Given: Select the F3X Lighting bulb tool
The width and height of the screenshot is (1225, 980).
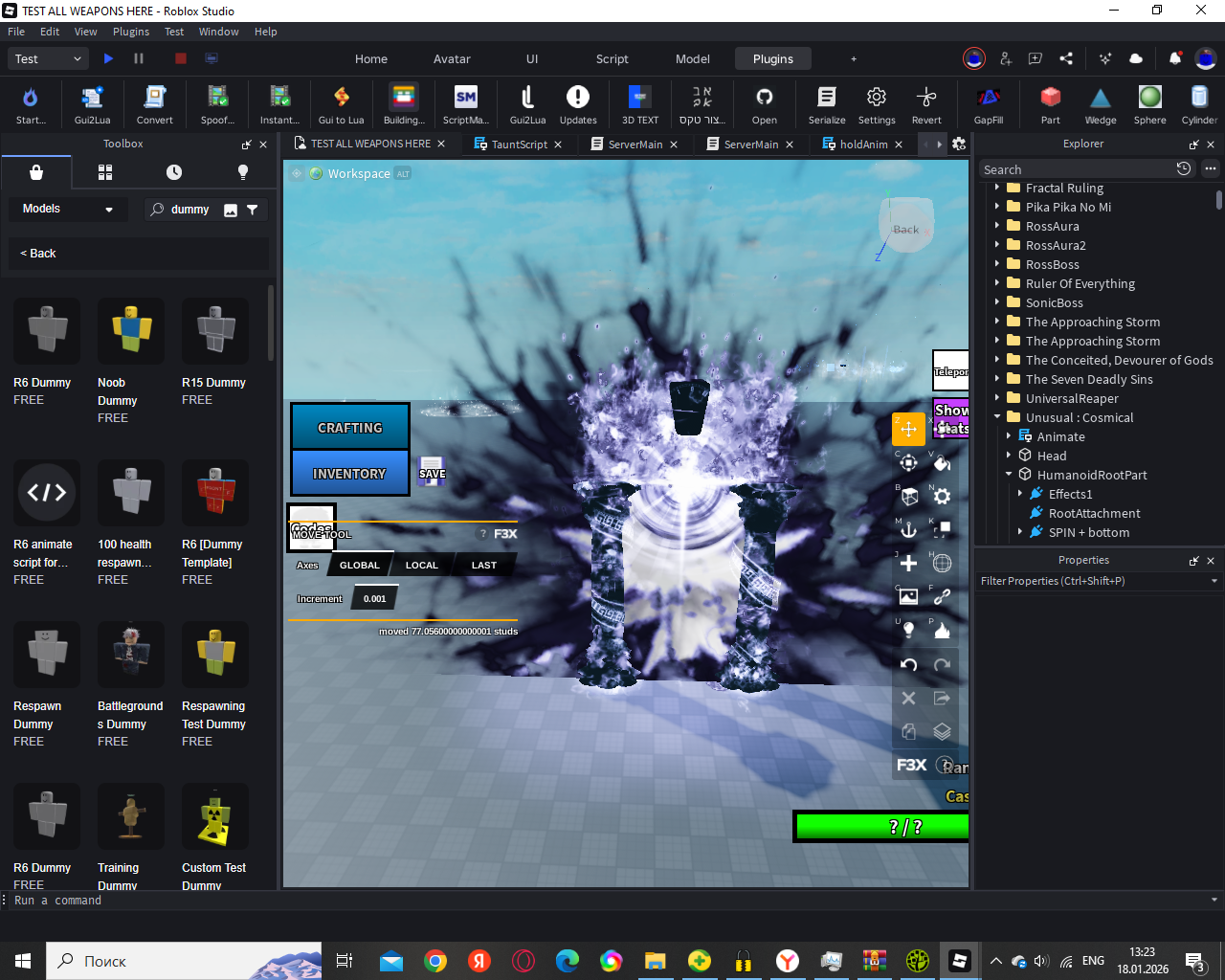Looking at the screenshot, I should 909,630.
